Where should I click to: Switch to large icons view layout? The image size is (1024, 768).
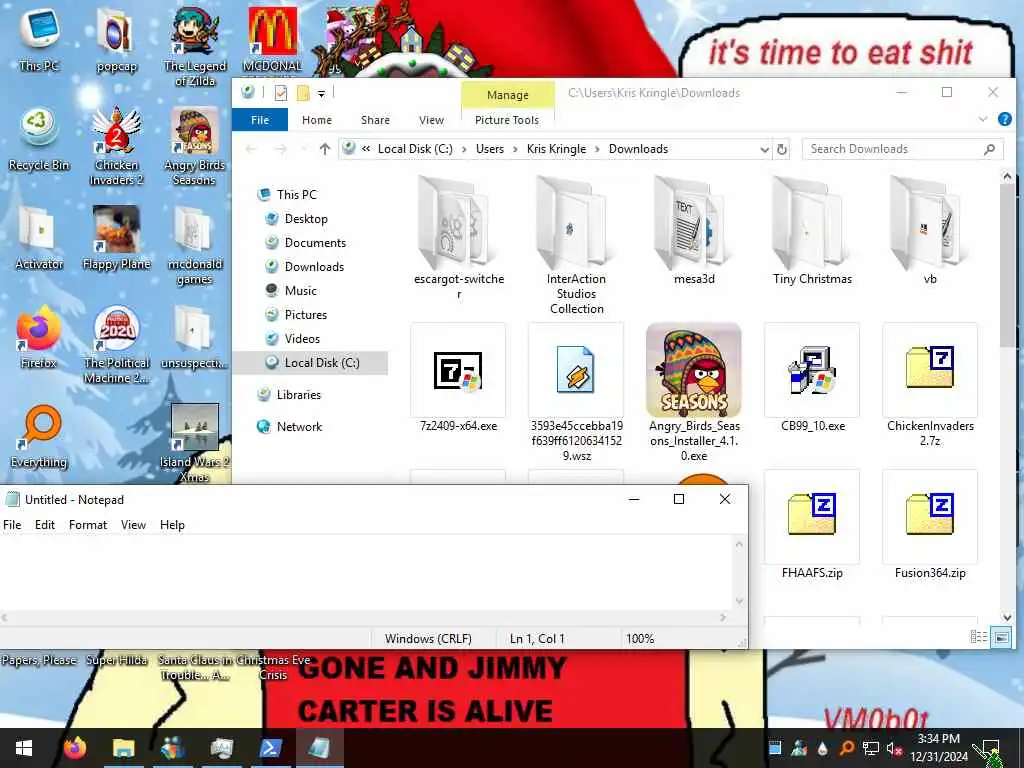[1000, 637]
